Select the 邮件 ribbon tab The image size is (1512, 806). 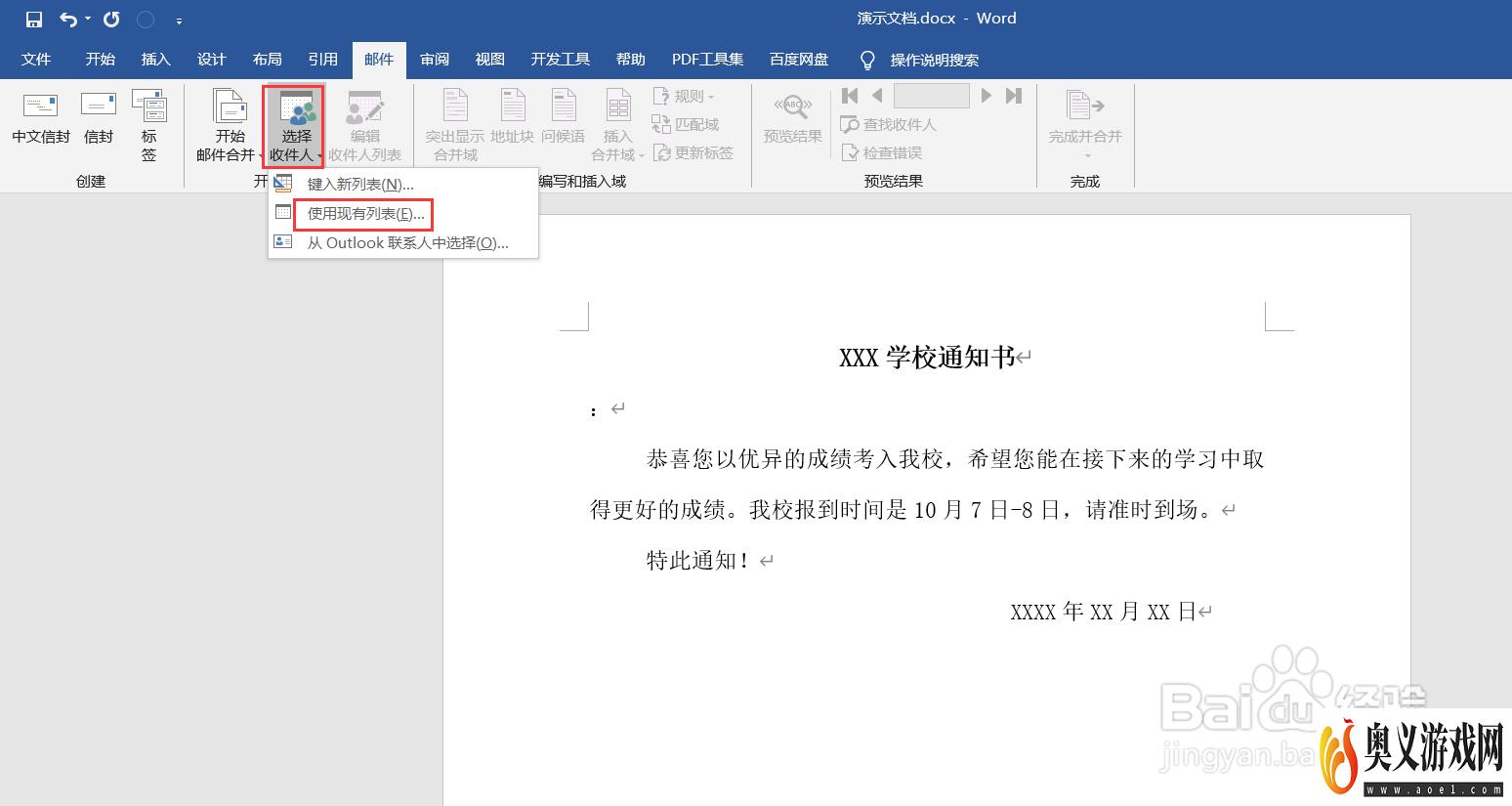(379, 60)
